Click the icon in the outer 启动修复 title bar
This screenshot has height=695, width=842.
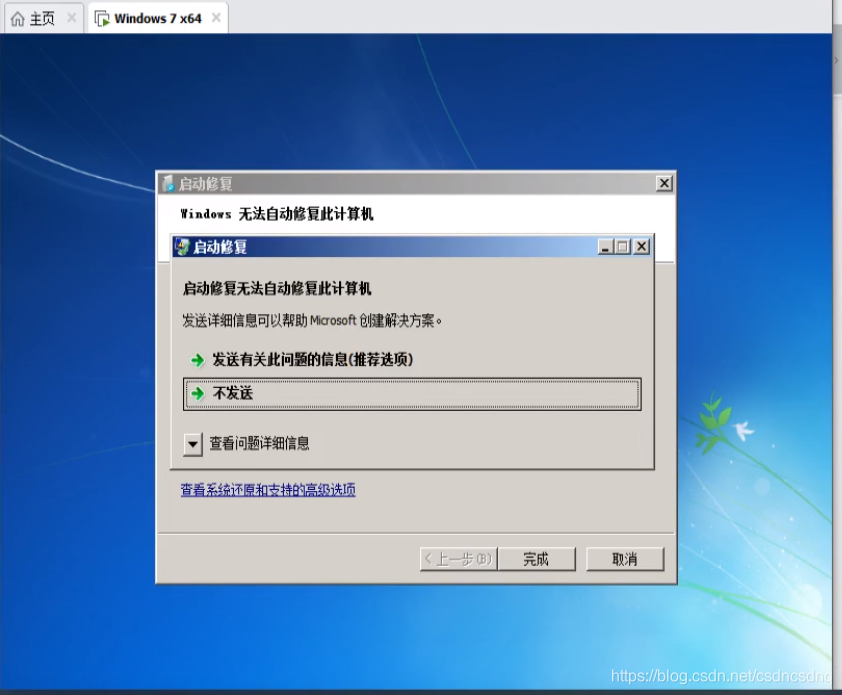click(168, 184)
